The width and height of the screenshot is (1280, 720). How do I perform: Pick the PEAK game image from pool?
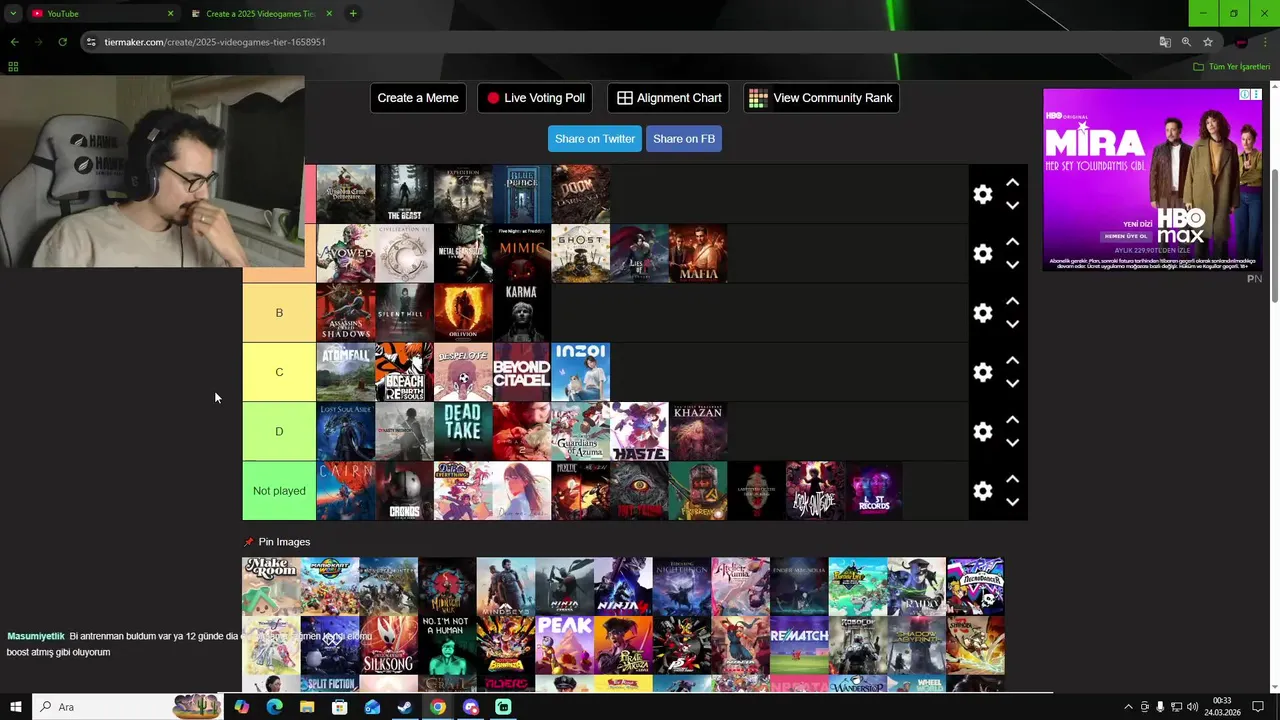tap(564, 645)
